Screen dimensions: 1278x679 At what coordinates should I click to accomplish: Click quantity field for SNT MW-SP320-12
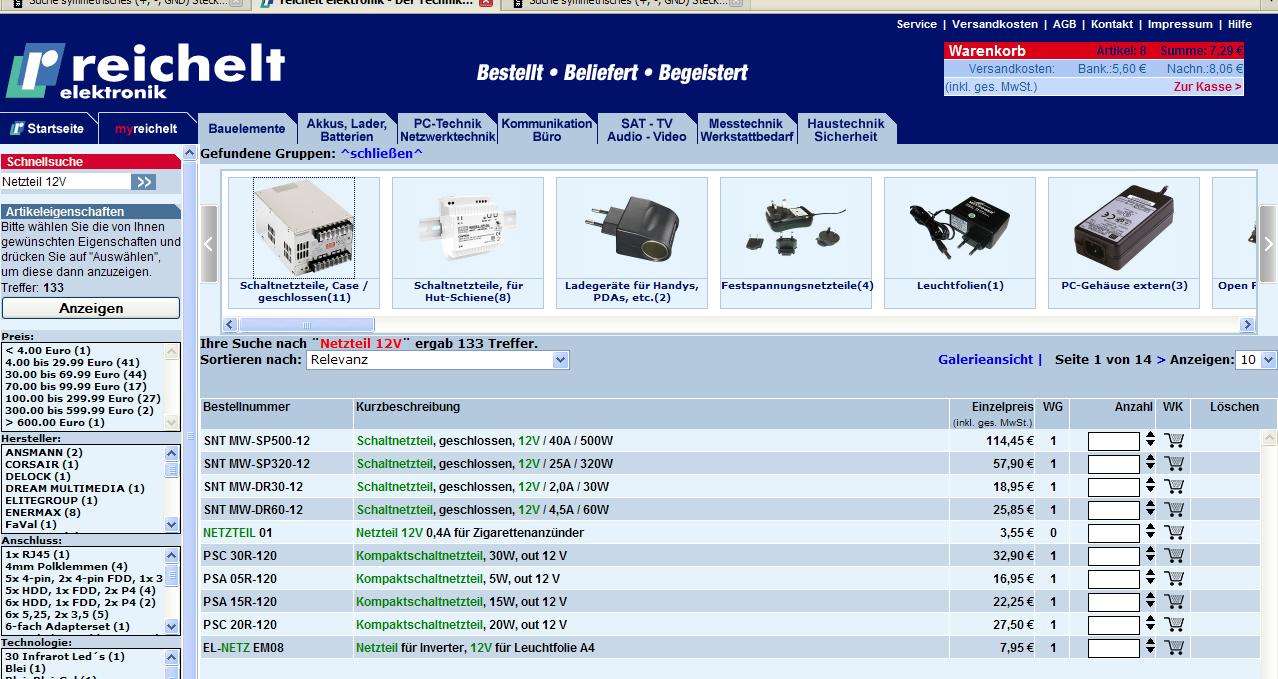(x=1114, y=464)
